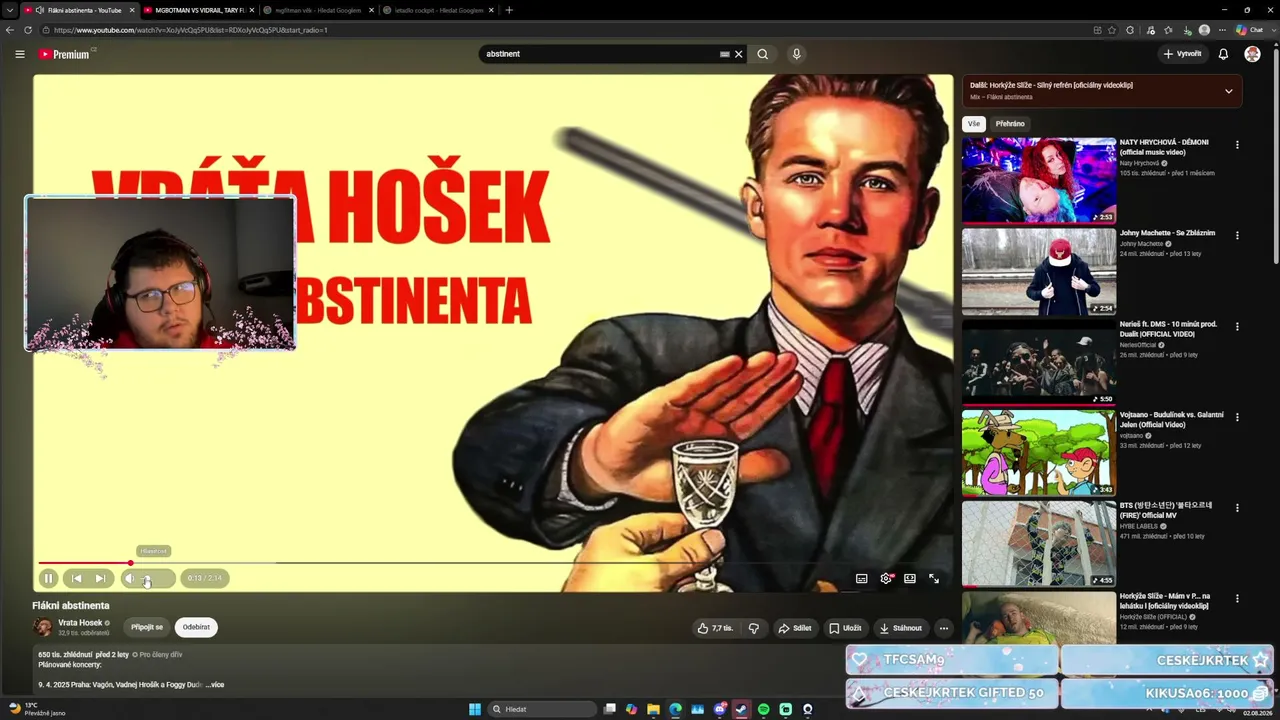Open the Vrata Hosek channel avatar
This screenshot has height=720, width=1280.
coord(43,627)
